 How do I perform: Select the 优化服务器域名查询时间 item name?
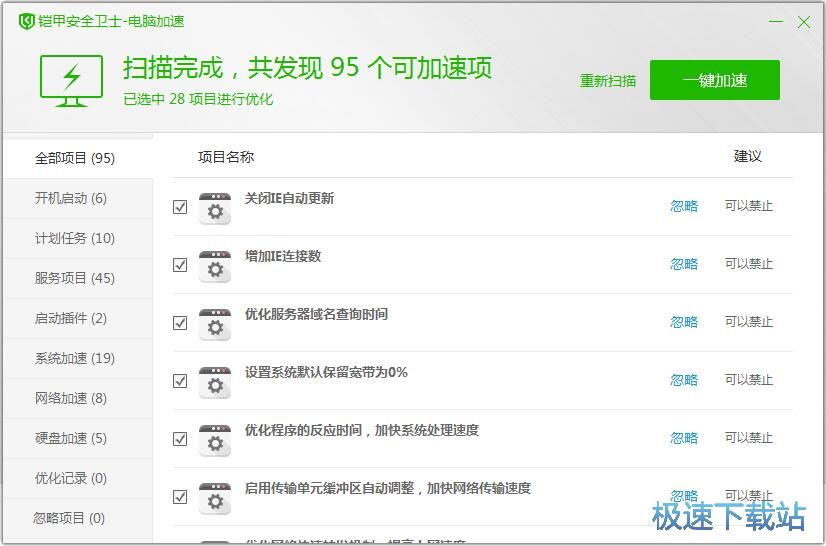coord(316,315)
